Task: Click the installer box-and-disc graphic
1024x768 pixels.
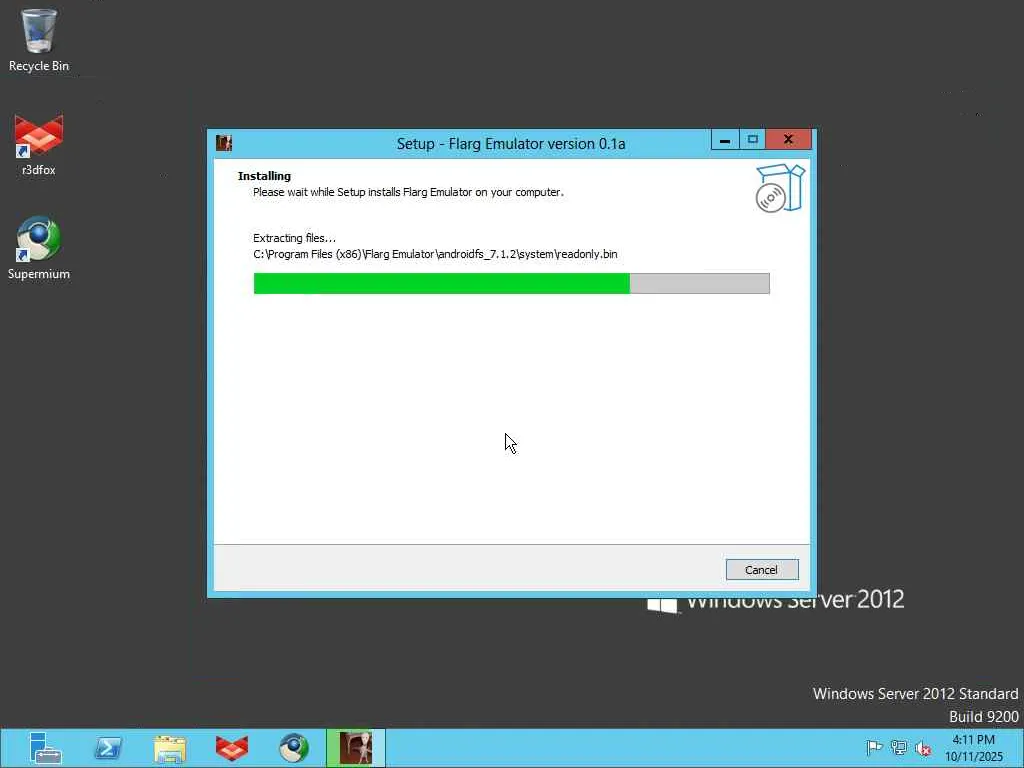Action: (780, 188)
